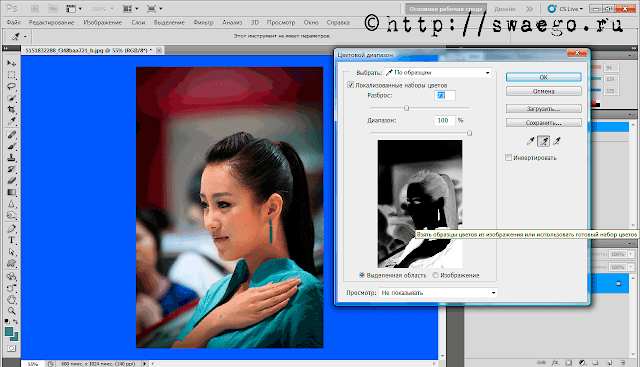Viewport: 640px width, 367px height.
Task: Select the Eraser tool
Action: (11, 180)
